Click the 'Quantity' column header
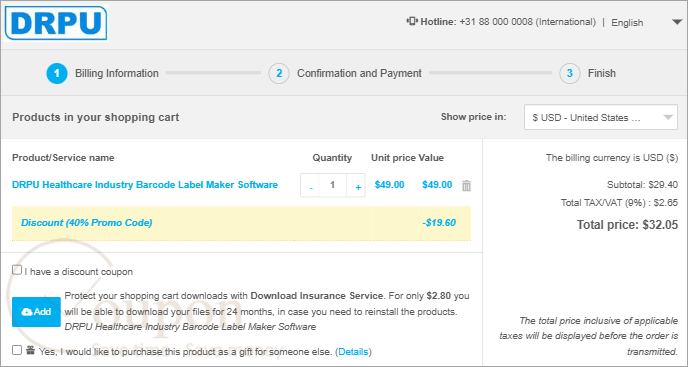The width and height of the screenshot is (688, 367). click(332, 158)
